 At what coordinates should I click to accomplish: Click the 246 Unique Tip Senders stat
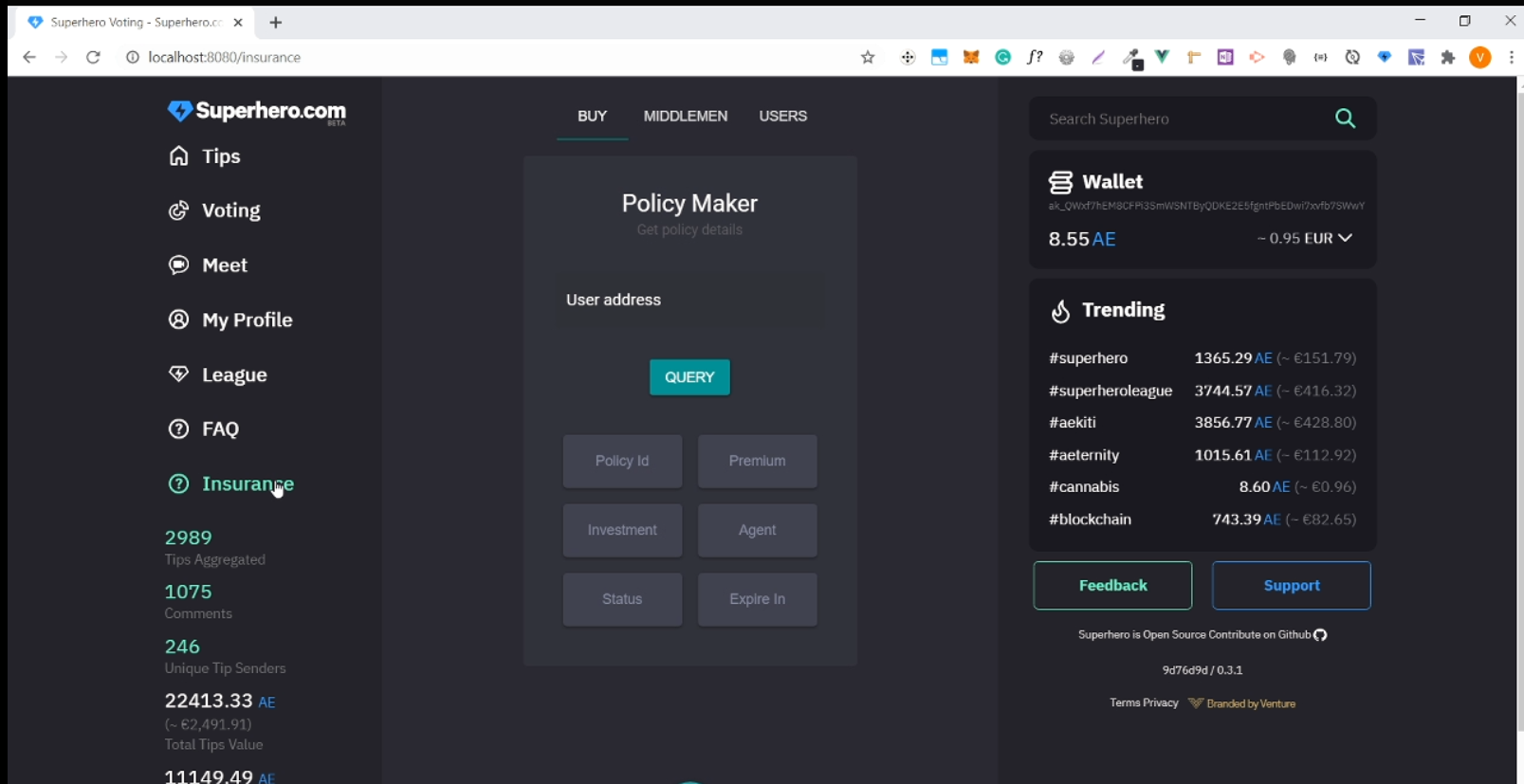pyautogui.click(x=225, y=656)
